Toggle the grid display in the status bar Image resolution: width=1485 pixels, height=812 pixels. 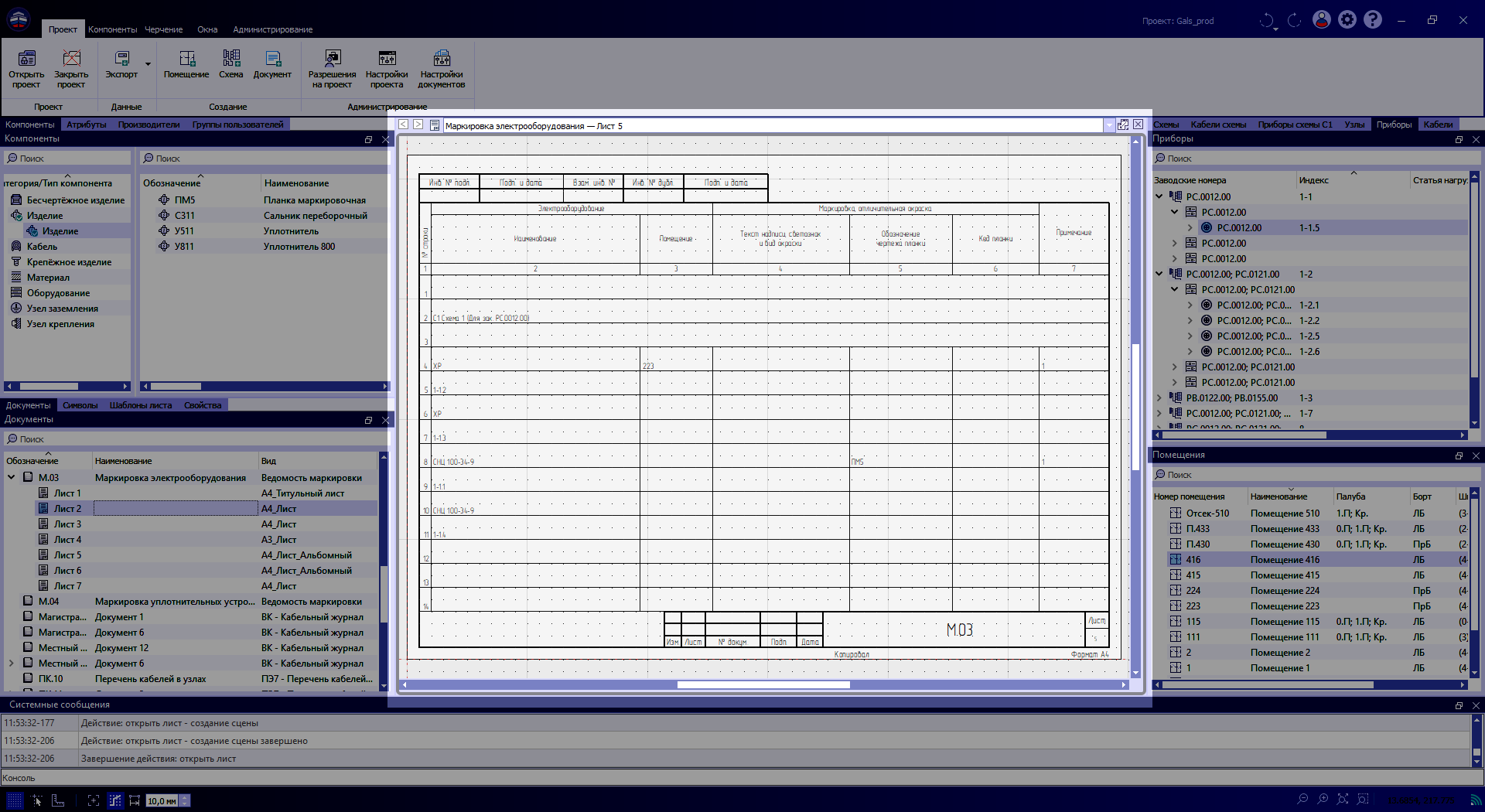[x=14, y=800]
